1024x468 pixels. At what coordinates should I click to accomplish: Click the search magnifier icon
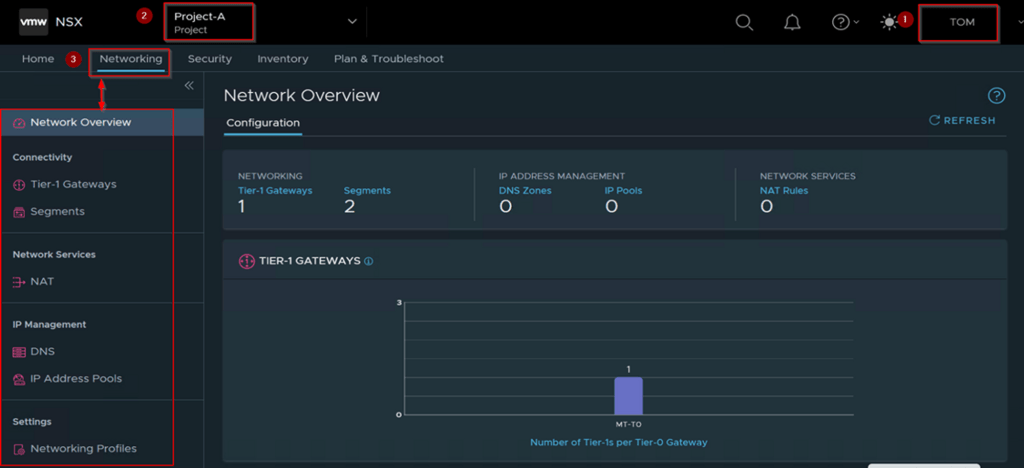[744, 22]
